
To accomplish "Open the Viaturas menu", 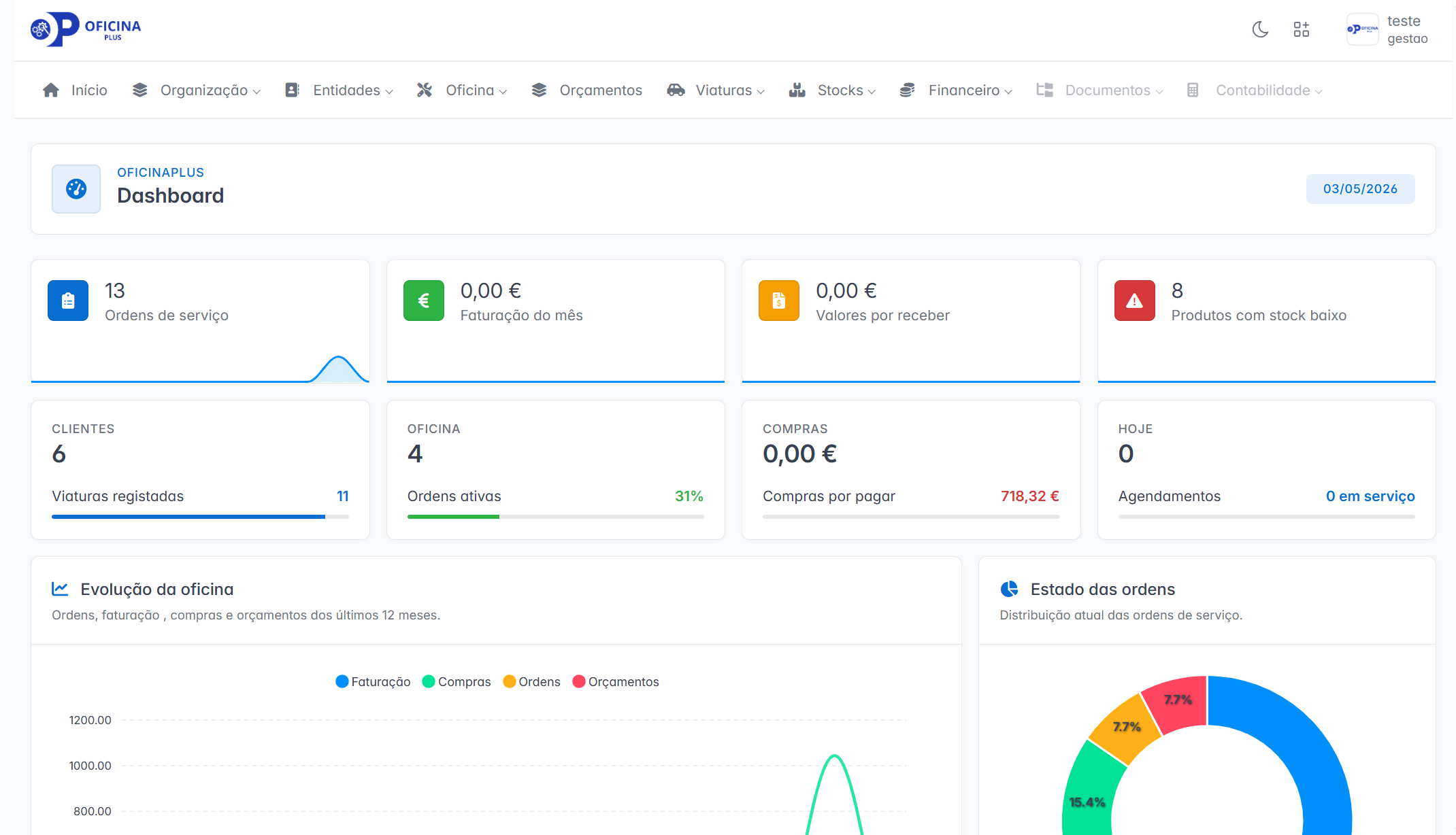I will 724,90.
